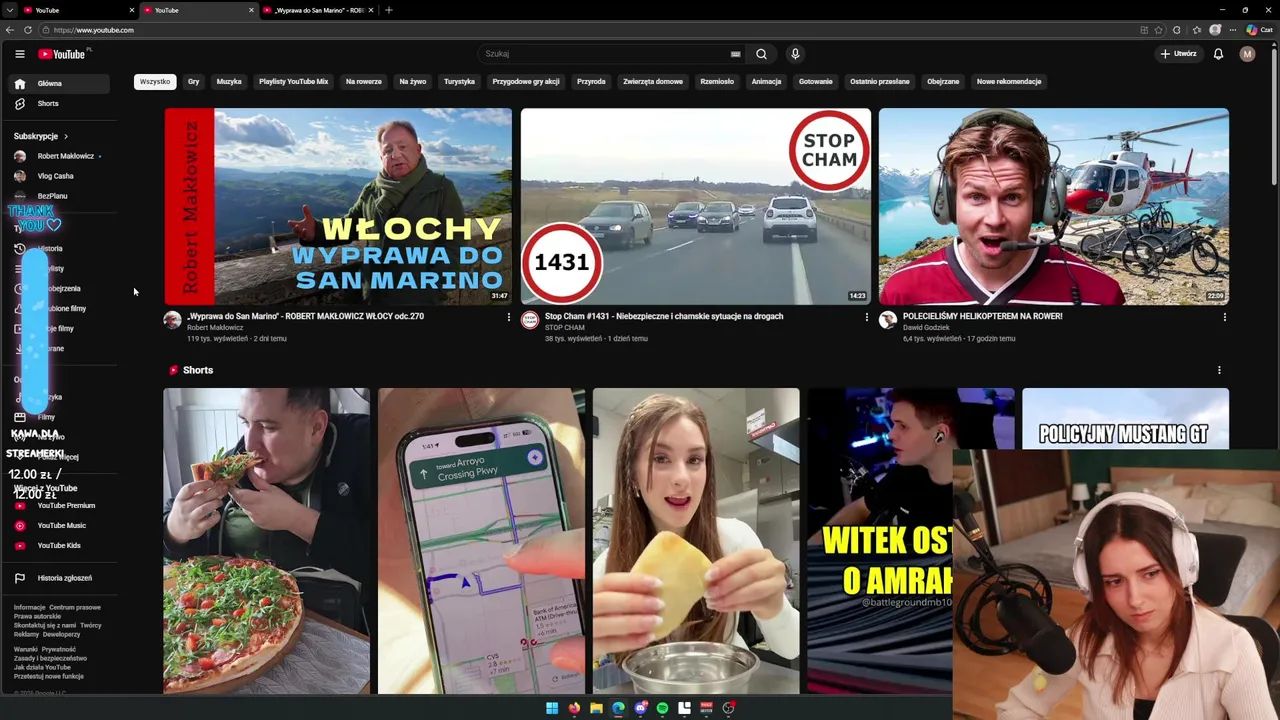
Task: Add page to favorites star icon
Action: tap(1160, 30)
